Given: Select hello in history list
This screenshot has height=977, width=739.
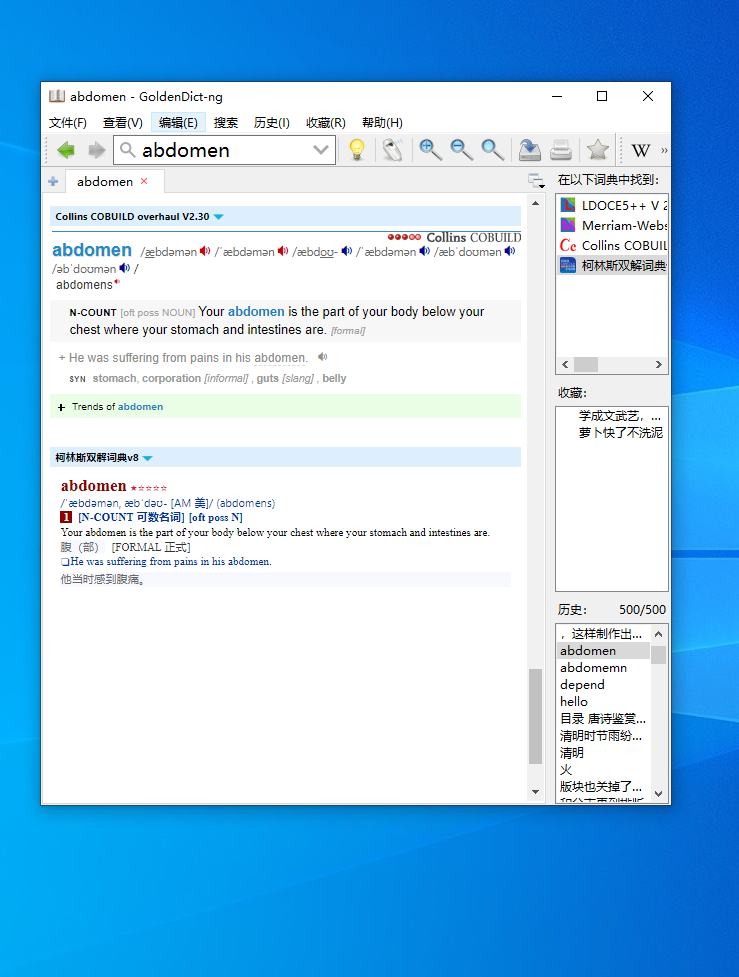Looking at the screenshot, I should point(574,702).
